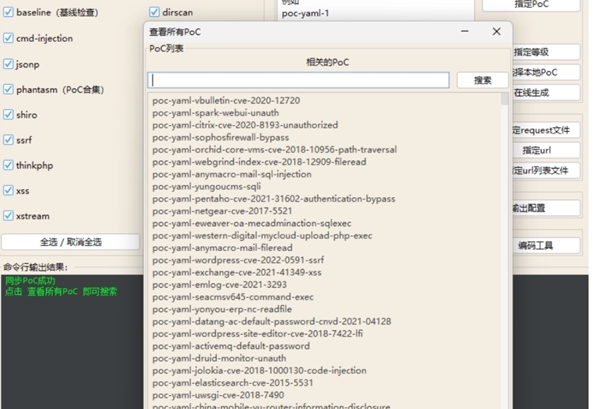The width and height of the screenshot is (600, 409).
Task: Select poc-yaml-anymacro-mail-fileread
Action: 222,248
